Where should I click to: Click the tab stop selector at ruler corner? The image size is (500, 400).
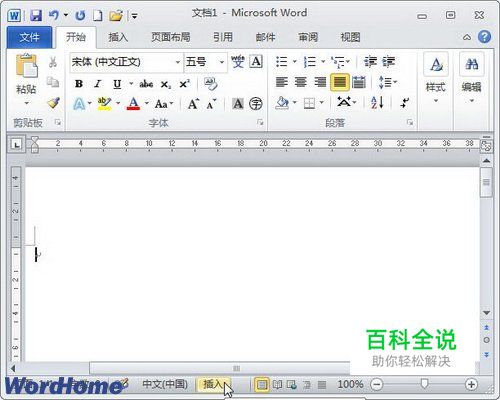[x=16, y=145]
